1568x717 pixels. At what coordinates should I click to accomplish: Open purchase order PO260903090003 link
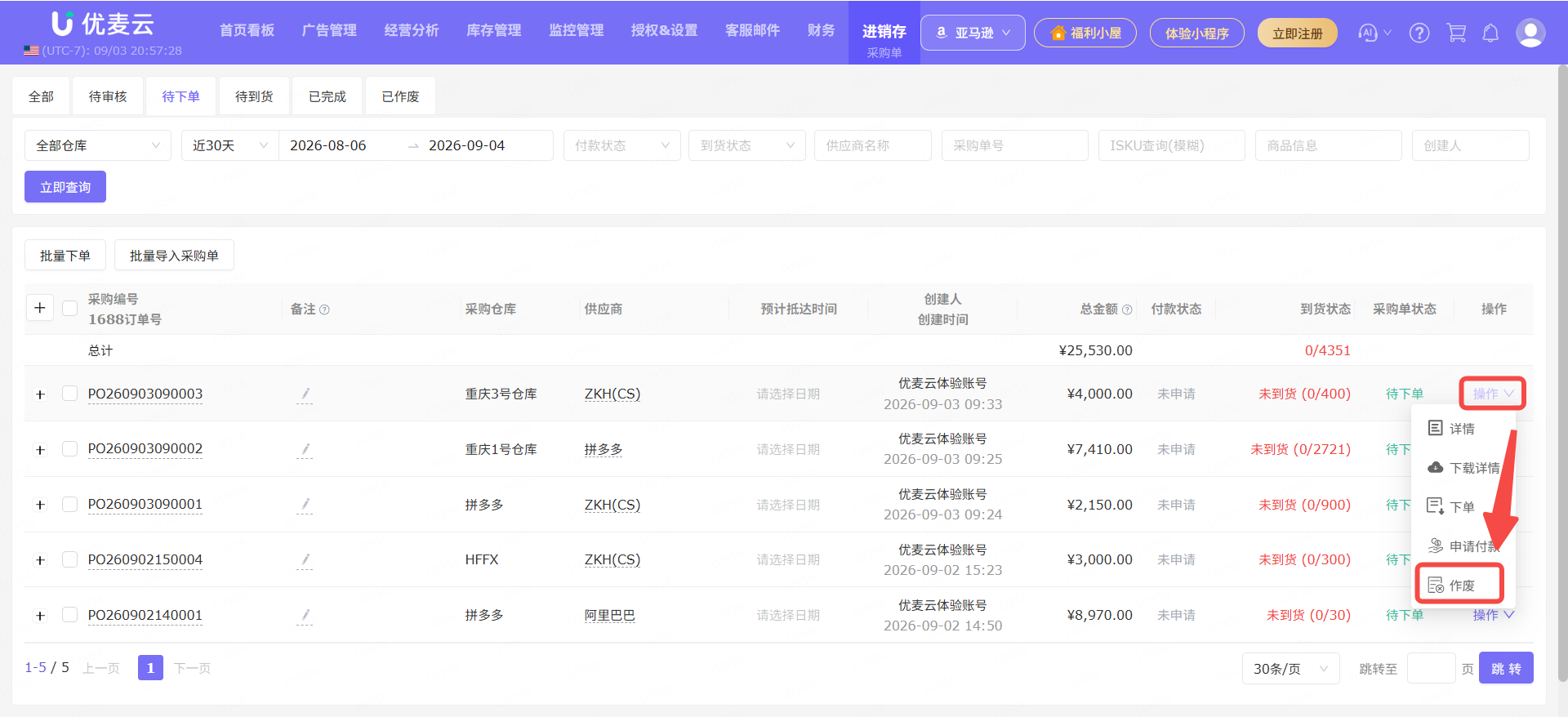[145, 394]
